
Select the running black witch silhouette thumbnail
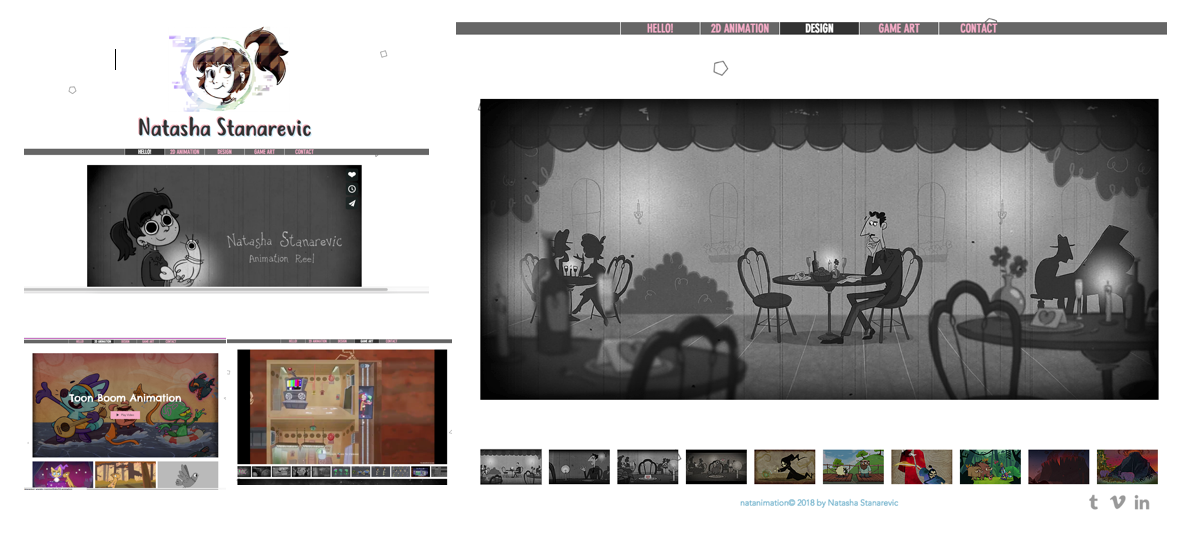[x=784, y=466]
